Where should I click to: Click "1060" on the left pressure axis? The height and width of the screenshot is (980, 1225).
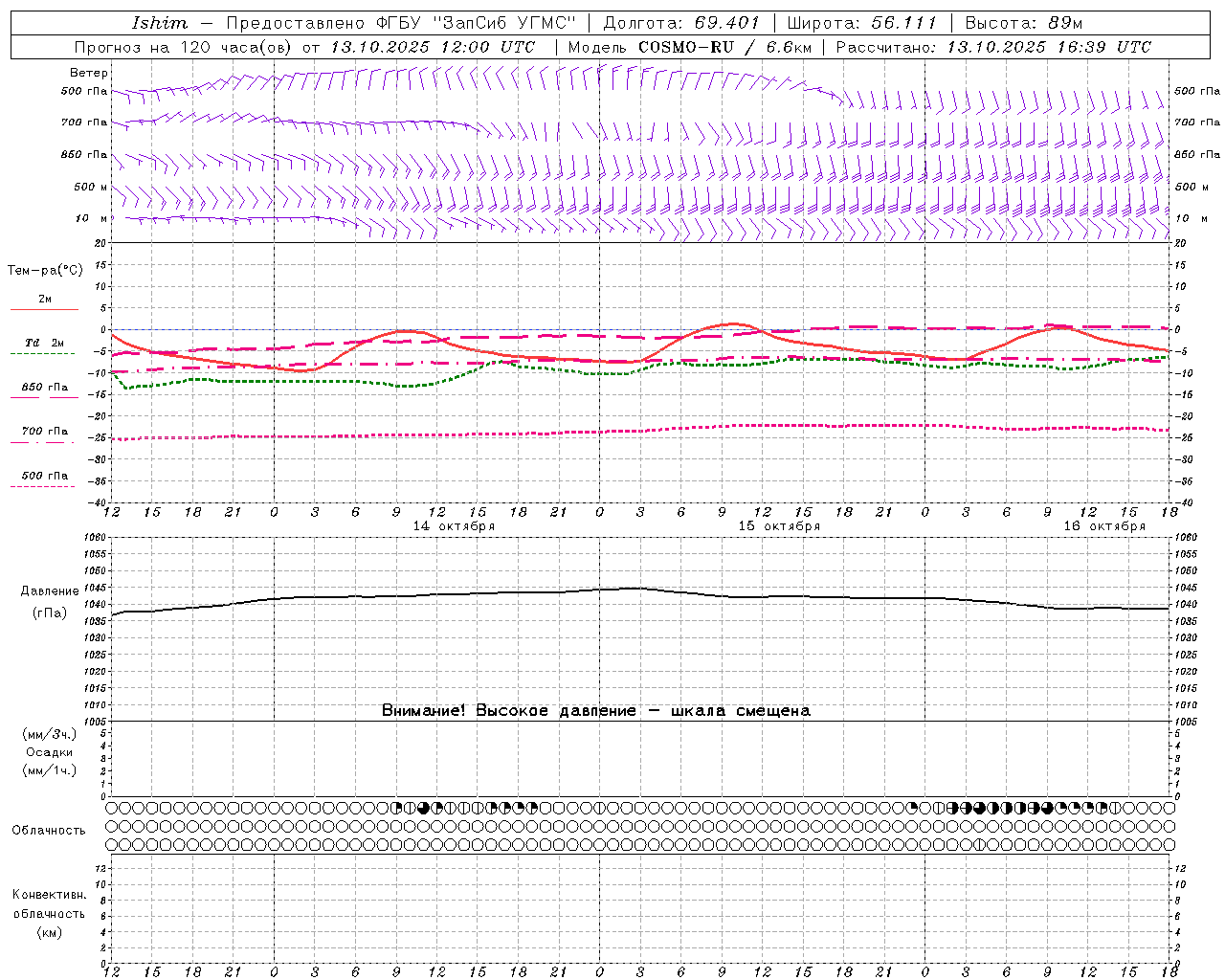point(97,537)
